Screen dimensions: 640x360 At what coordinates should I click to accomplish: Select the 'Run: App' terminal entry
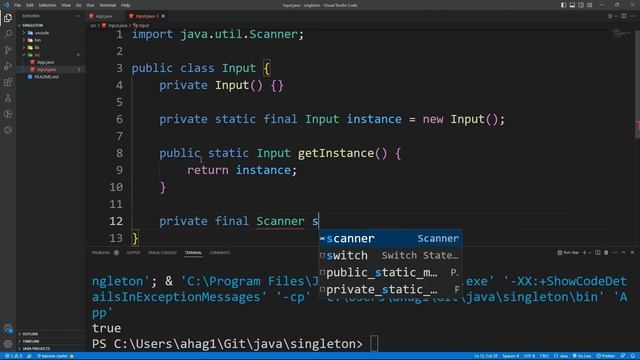pos(568,253)
